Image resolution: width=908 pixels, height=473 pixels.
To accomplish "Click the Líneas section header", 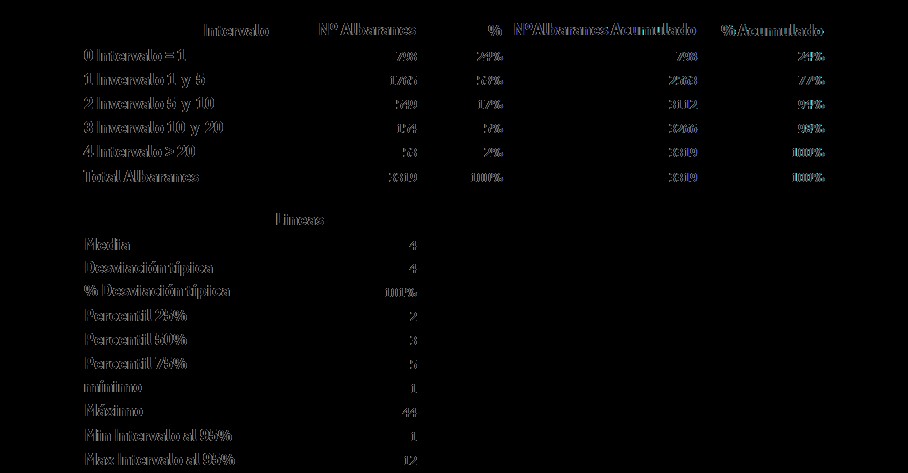I will click(x=299, y=220).
